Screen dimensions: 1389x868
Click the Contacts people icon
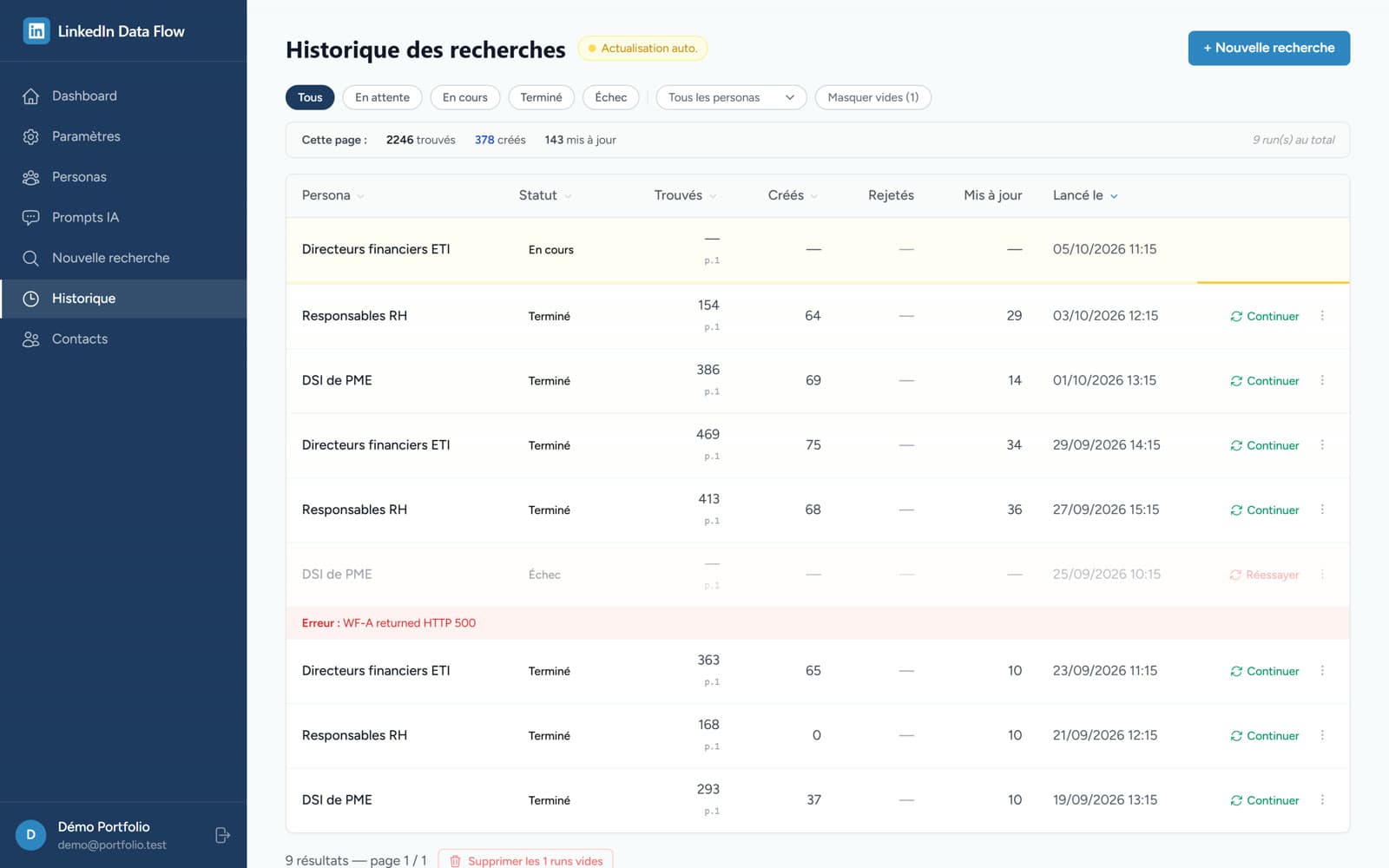pyautogui.click(x=31, y=339)
